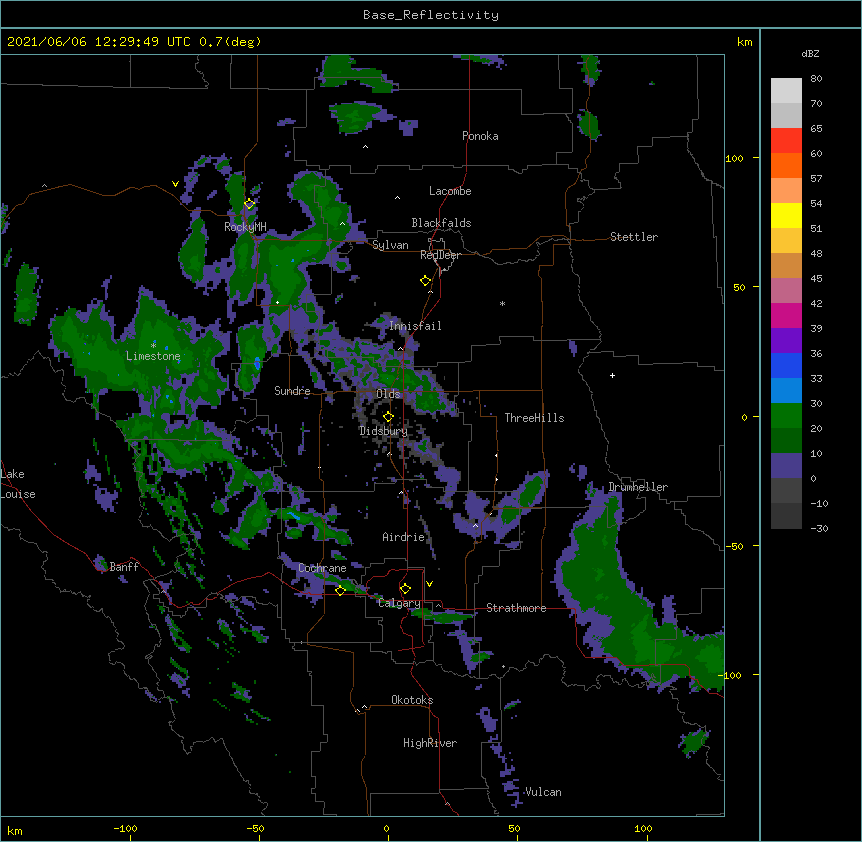Click the Stettler city label
The width and height of the screenshot is (862, 842).
coord(634,237)
